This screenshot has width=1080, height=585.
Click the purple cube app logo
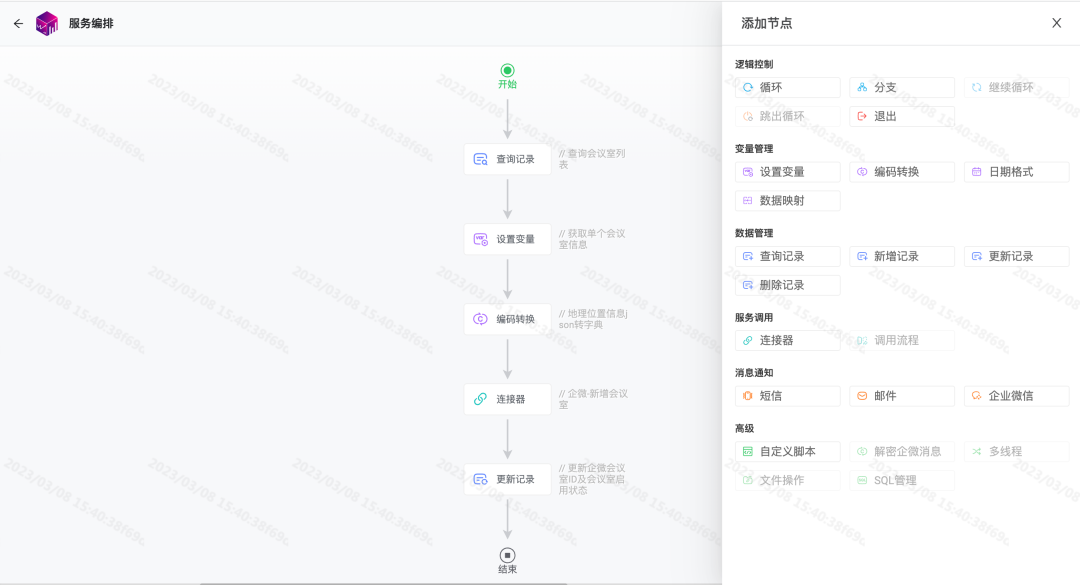[47, 23]
